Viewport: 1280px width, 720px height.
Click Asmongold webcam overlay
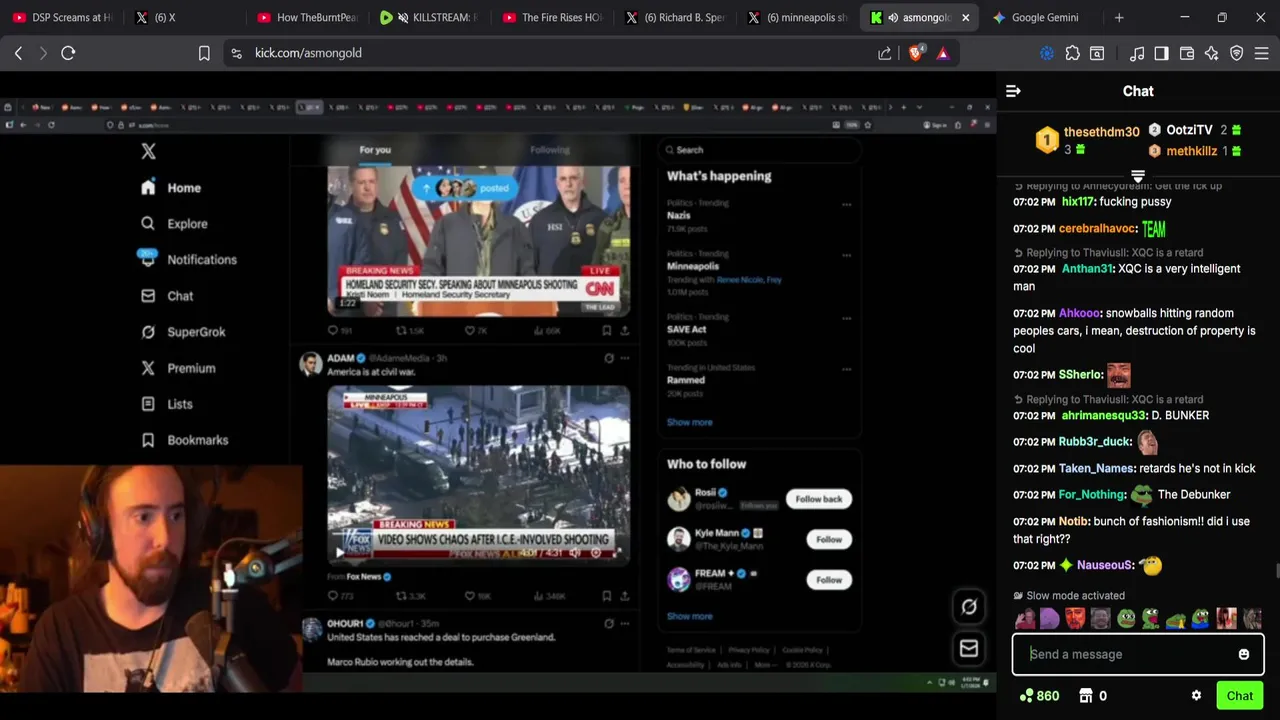(x=151, y=579)
